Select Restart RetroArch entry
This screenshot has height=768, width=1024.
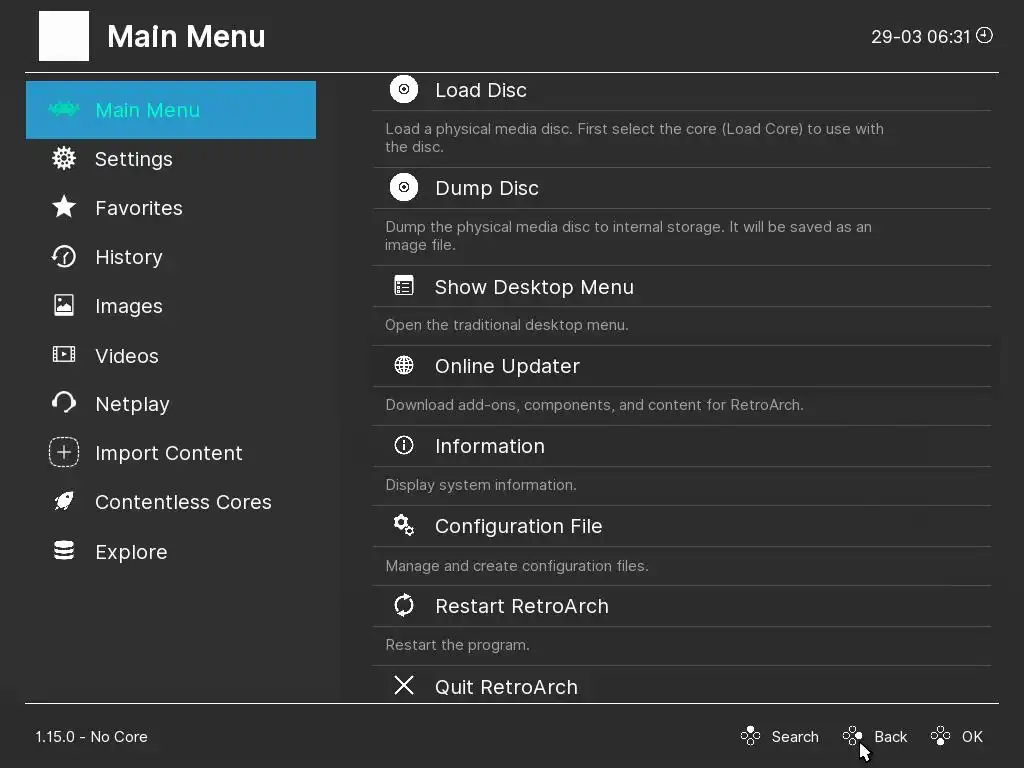coord(682,606)
